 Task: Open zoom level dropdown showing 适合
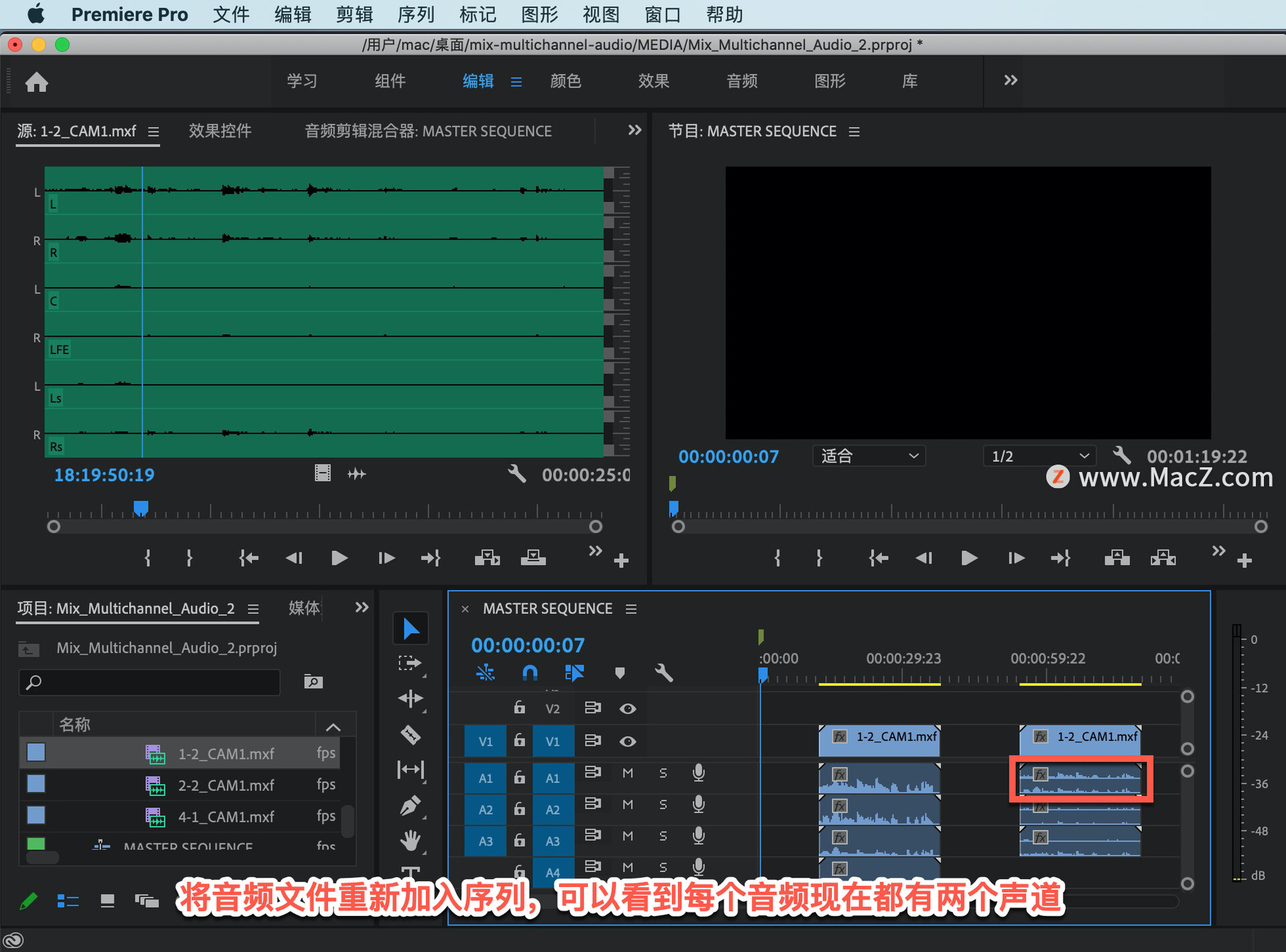pos(869,456)
